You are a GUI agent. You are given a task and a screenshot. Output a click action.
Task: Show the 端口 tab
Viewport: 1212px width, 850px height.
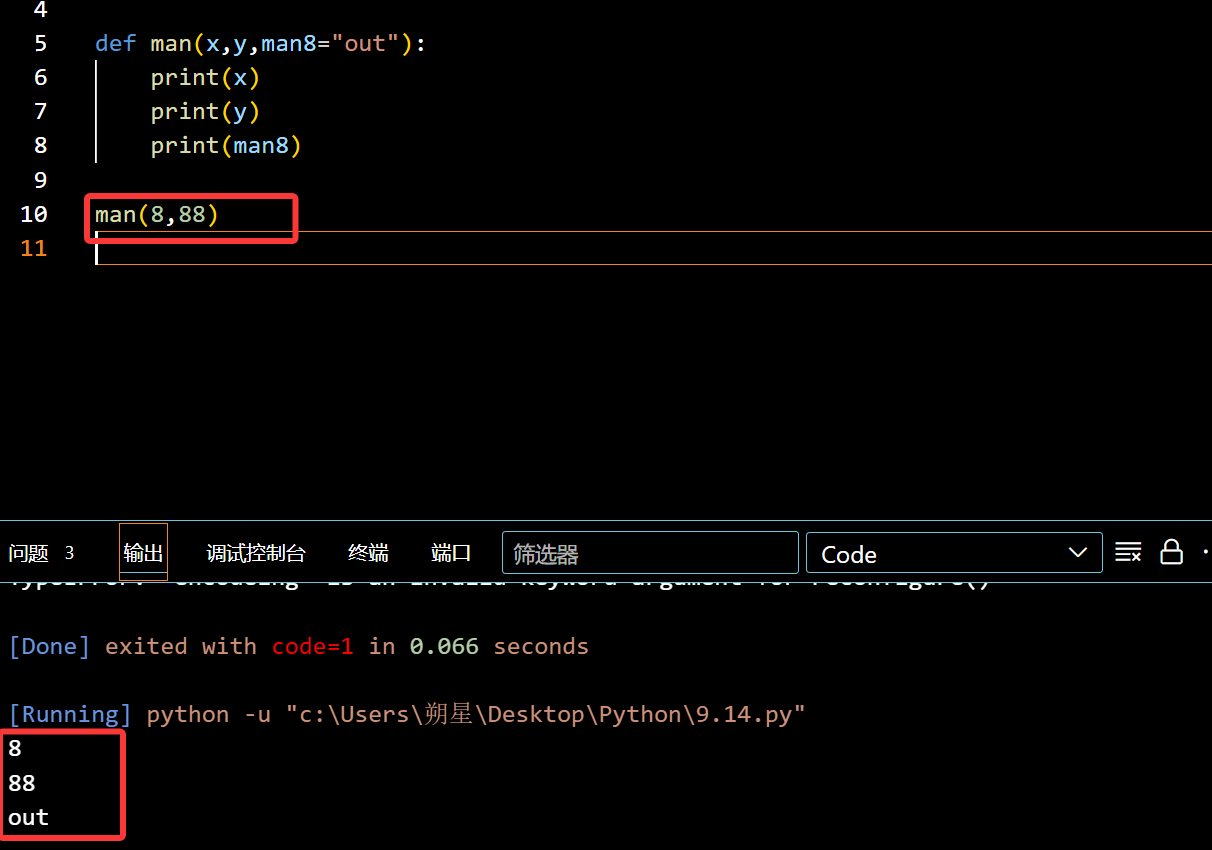click(451, 553)
